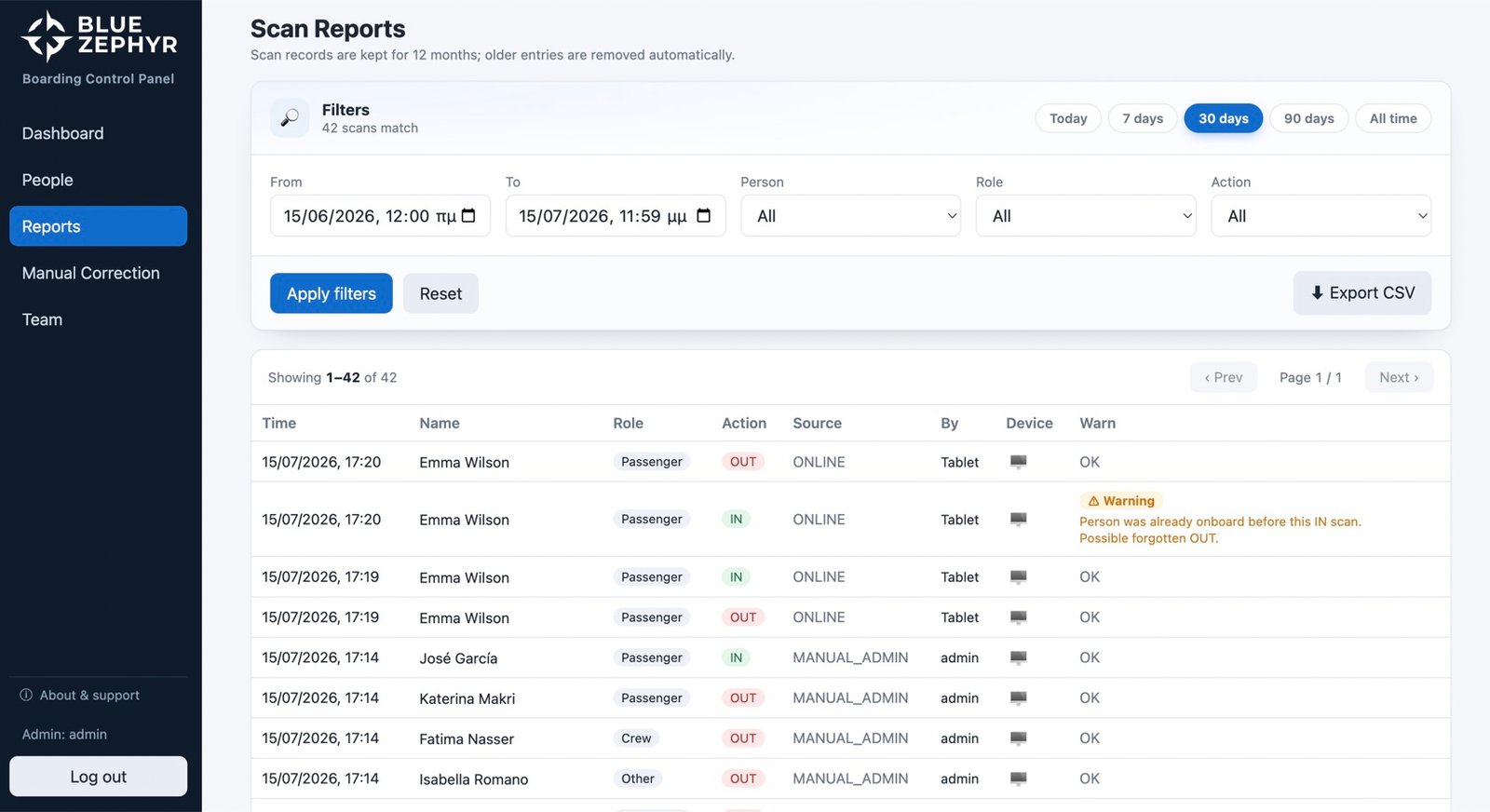Select the 90 days range filter
1490x812 pixels.
pos(1309,118)
